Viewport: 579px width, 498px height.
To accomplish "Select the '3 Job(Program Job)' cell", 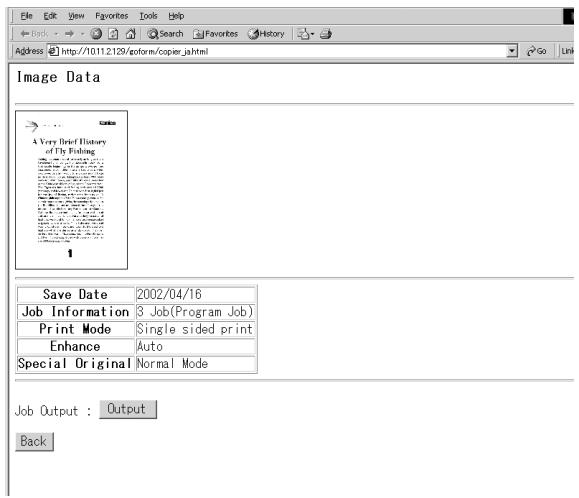I will pos(196,312).
